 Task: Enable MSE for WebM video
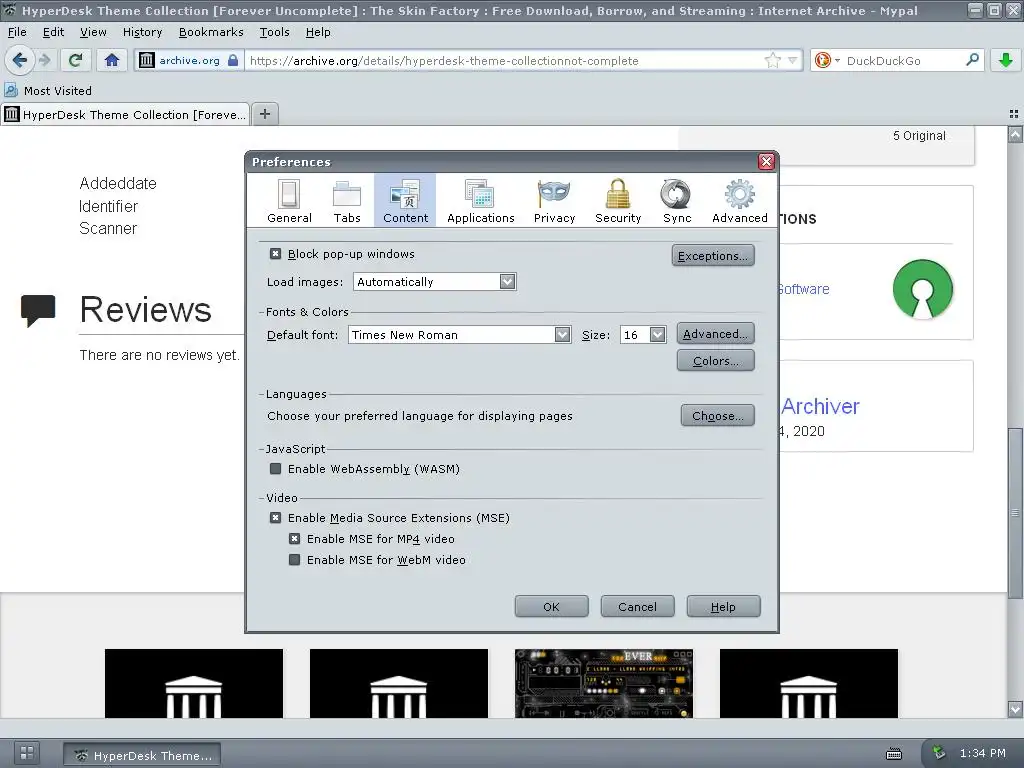pos(295,560)
